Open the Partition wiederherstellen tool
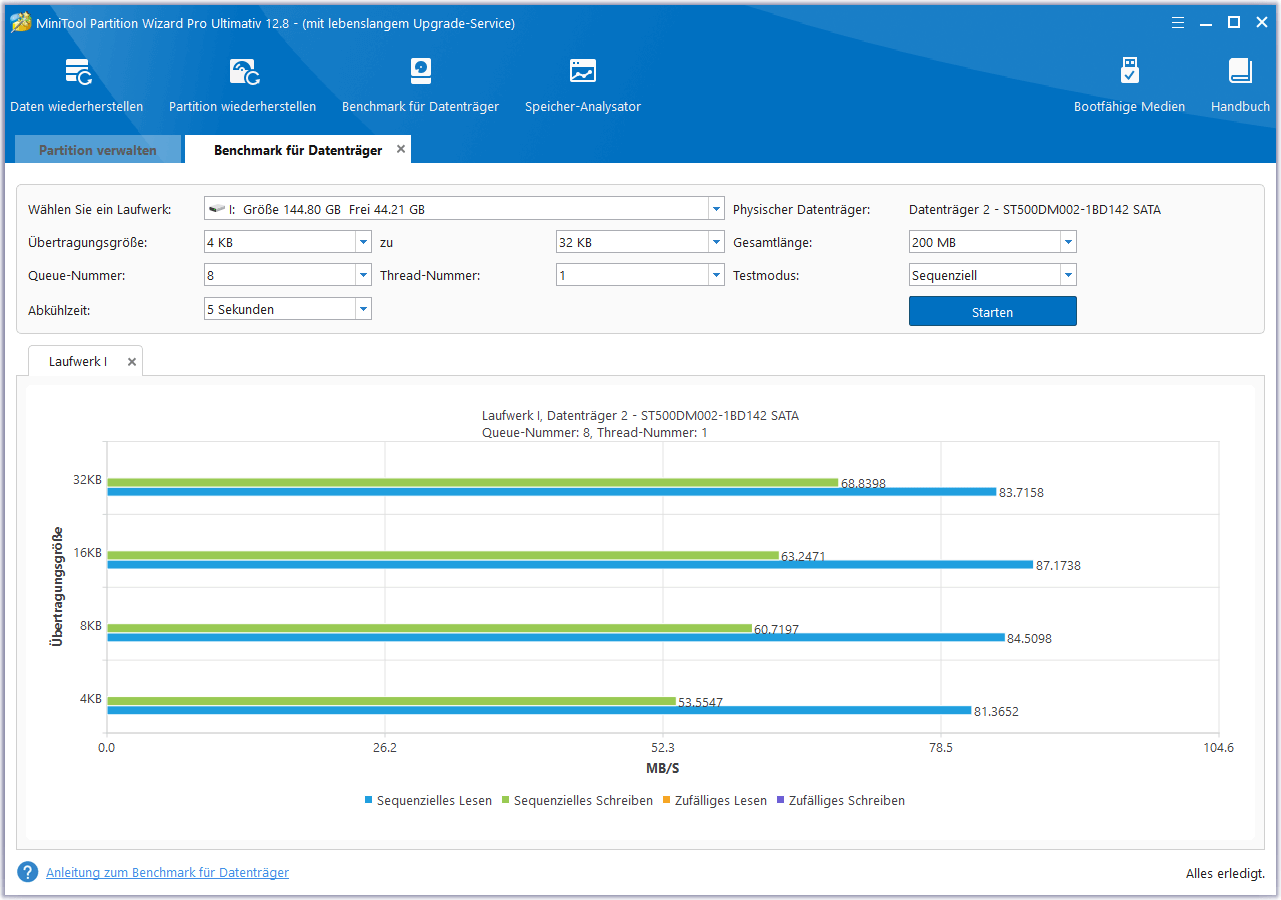The width and height of the screenshot is (1281, 900). pos(243,73)
